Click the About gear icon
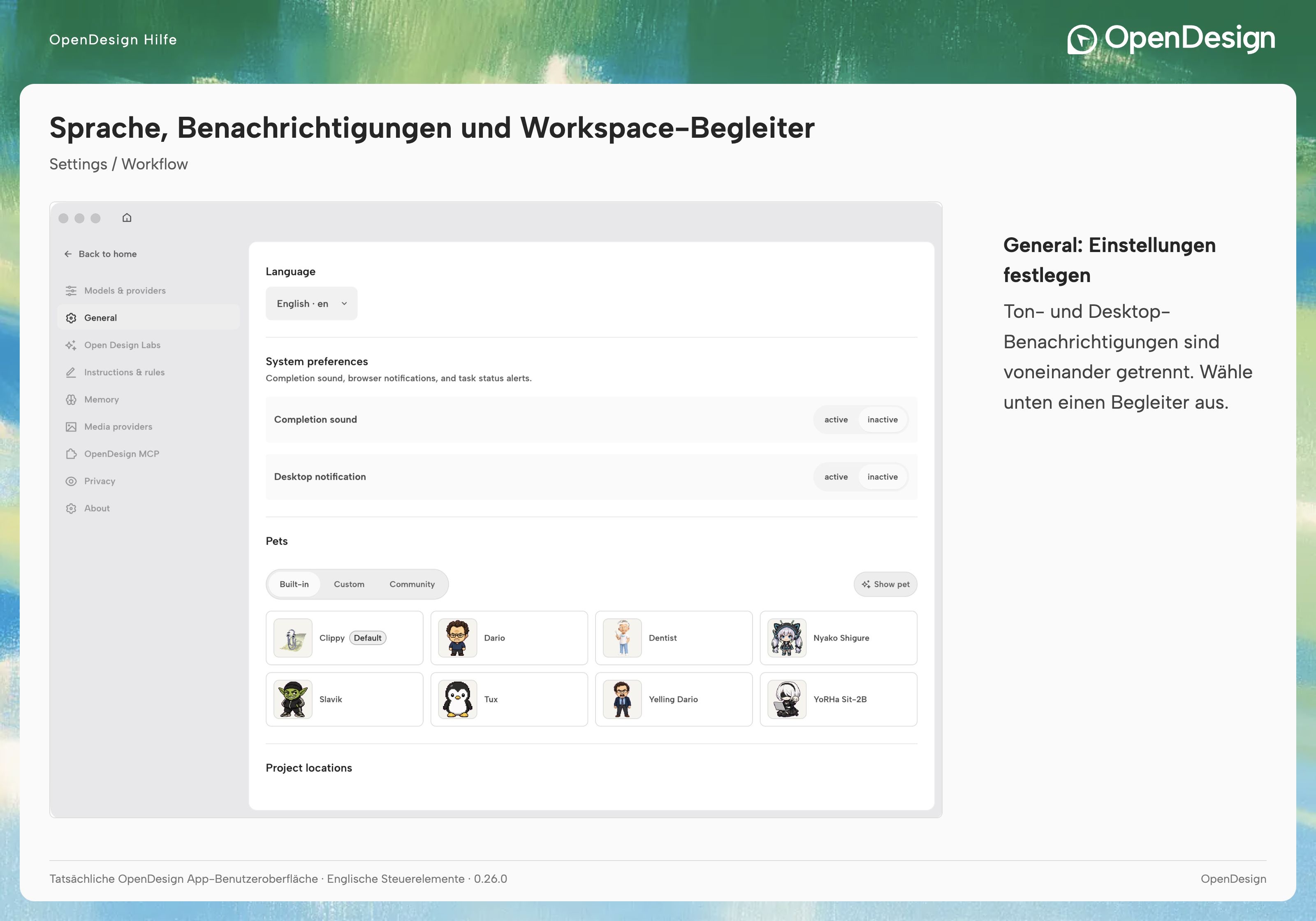Image resolution: width=1316 pixels, height=921 pixels. point(71,508)
